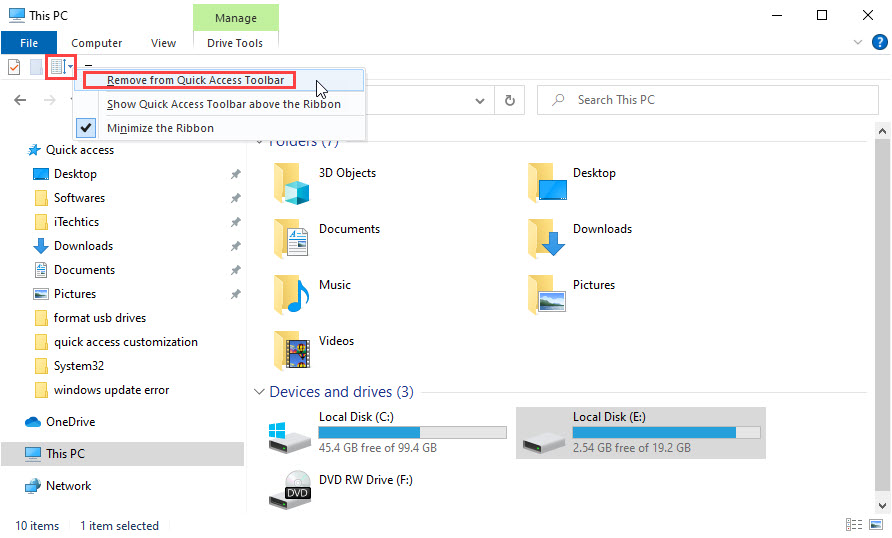This screenshot has height=538, width=892.
Task: Click the column sizing icon in Quick Access Toolbar
Action: (59, 67)
